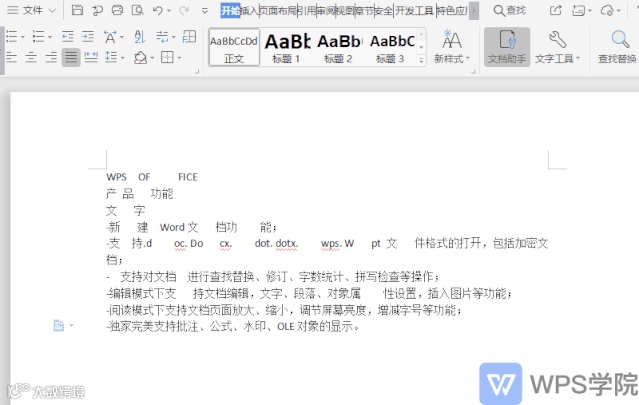Viewport: 639px width, 405px height.
Task: Open the 文字工具 dropdown
Action: [557, 47]
